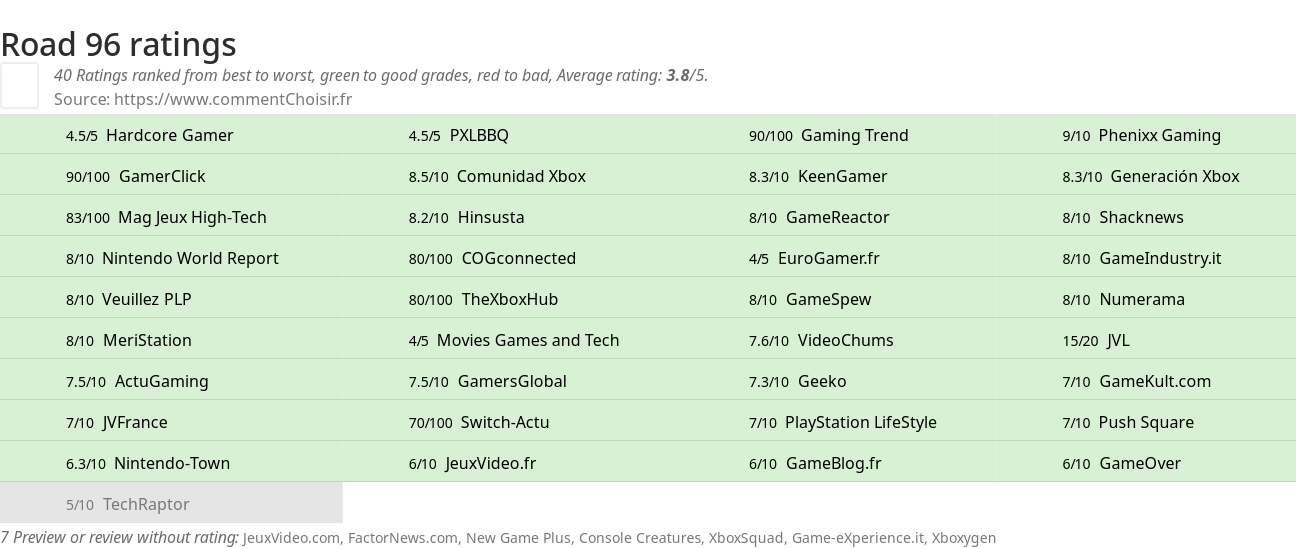Viewport: 1296px width, 548px height.
Task: Open the Hardcore Gamer 4.5/5 rating
Action: (171, 135)
